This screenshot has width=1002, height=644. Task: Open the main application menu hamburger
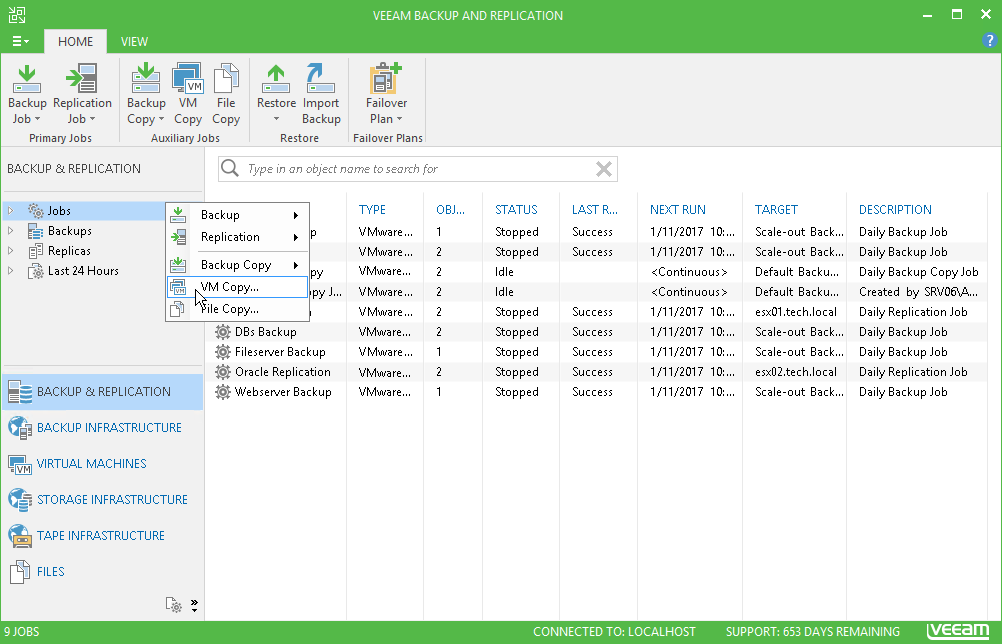tap(20, 42)
